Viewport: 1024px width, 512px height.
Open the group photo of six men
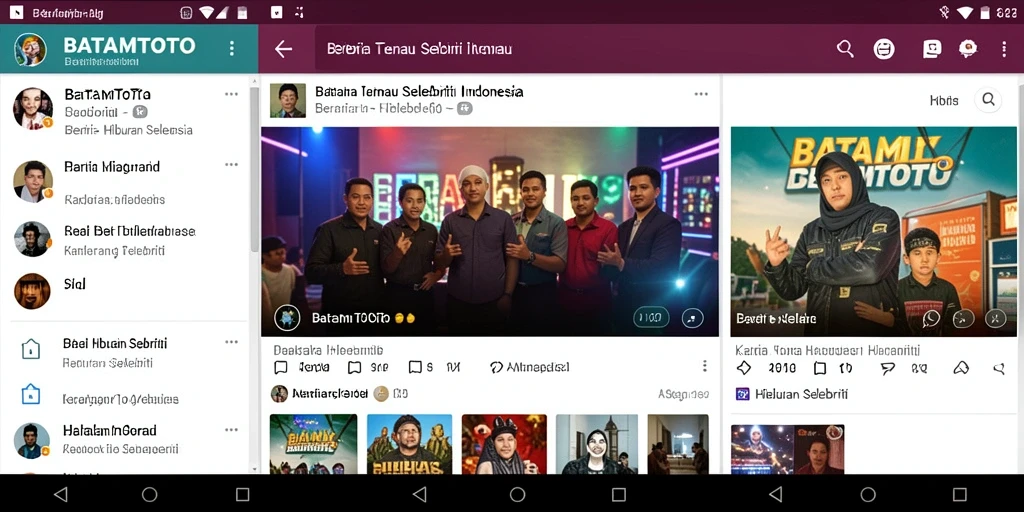tap(490, 231)
